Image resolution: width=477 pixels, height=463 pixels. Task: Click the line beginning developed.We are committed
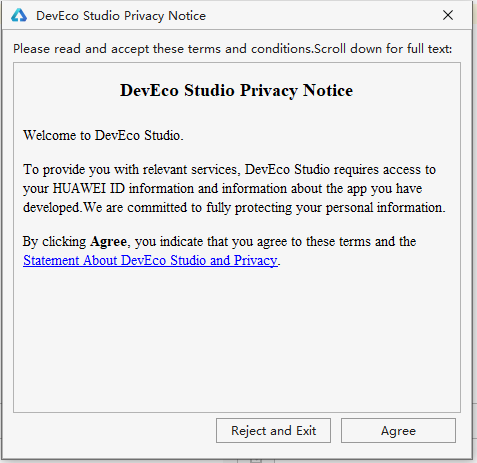[x=234, y=207]
